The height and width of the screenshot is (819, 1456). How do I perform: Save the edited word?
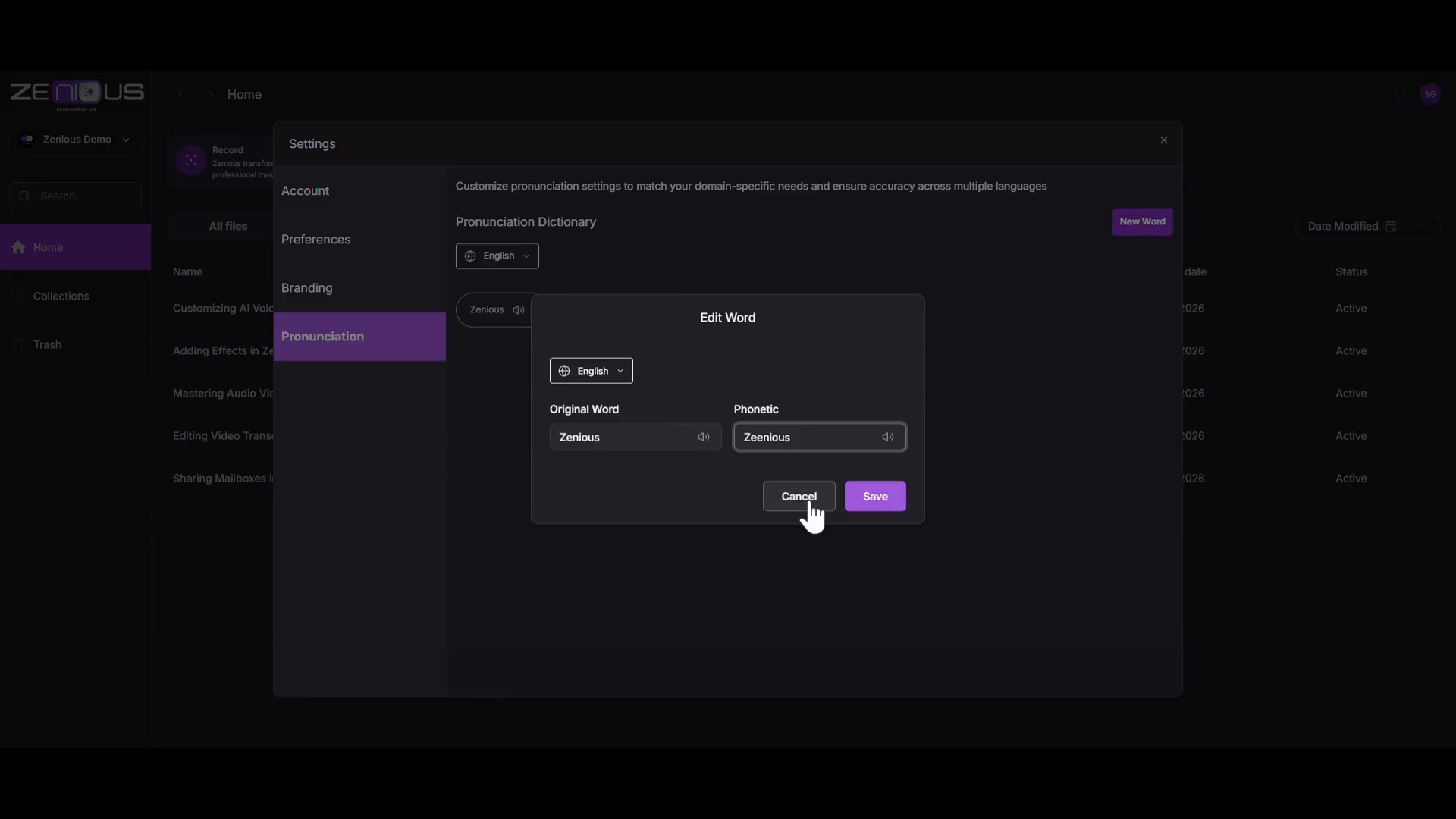[874, 496]
